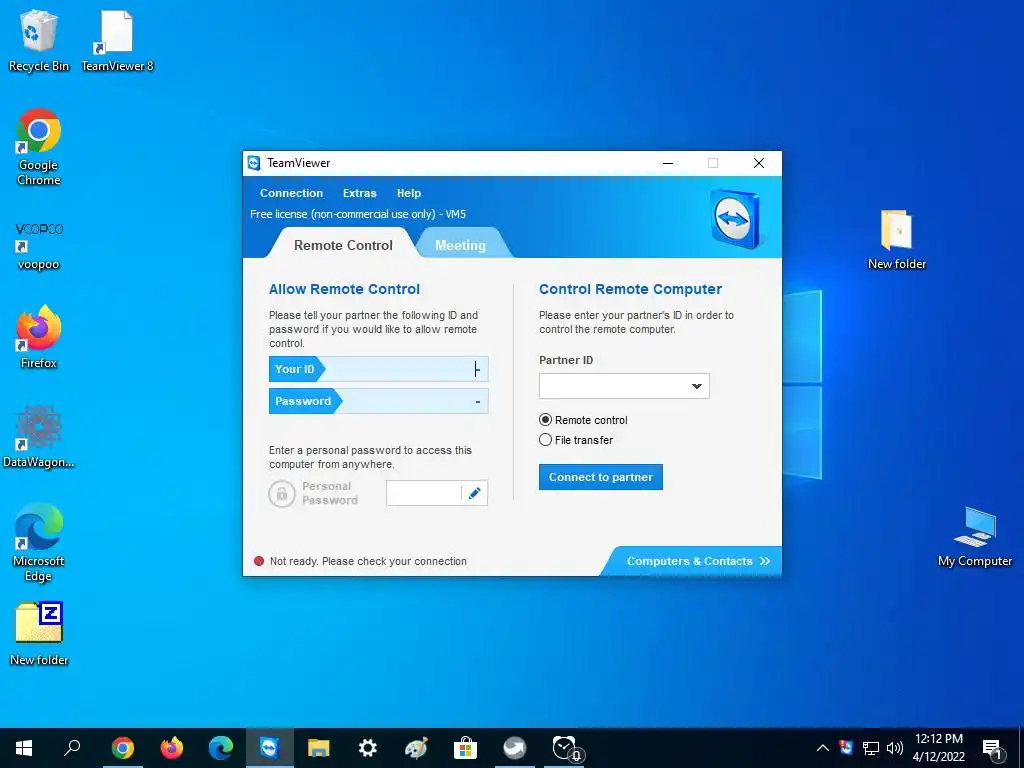Open the Help menu
The width and height of the screenshot is (1024, 768).
[409, 193]
